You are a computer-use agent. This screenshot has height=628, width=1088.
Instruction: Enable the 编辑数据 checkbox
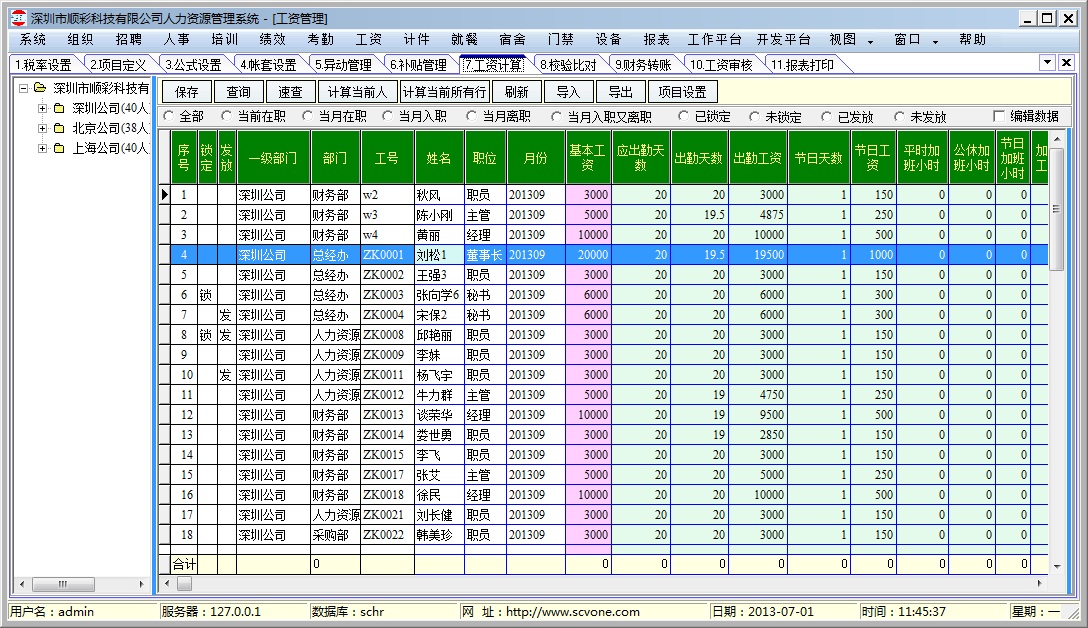(x=999, y=116)
